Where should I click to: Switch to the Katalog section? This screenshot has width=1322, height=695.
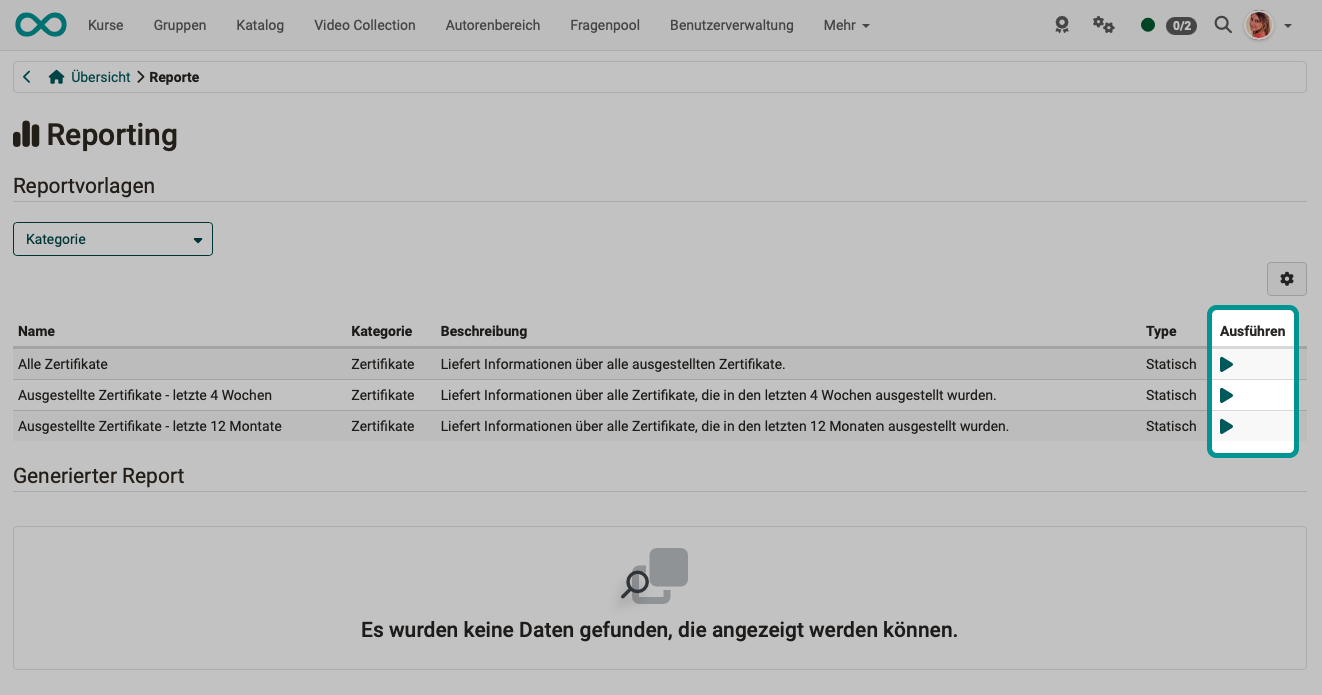[x=259, y=25]
